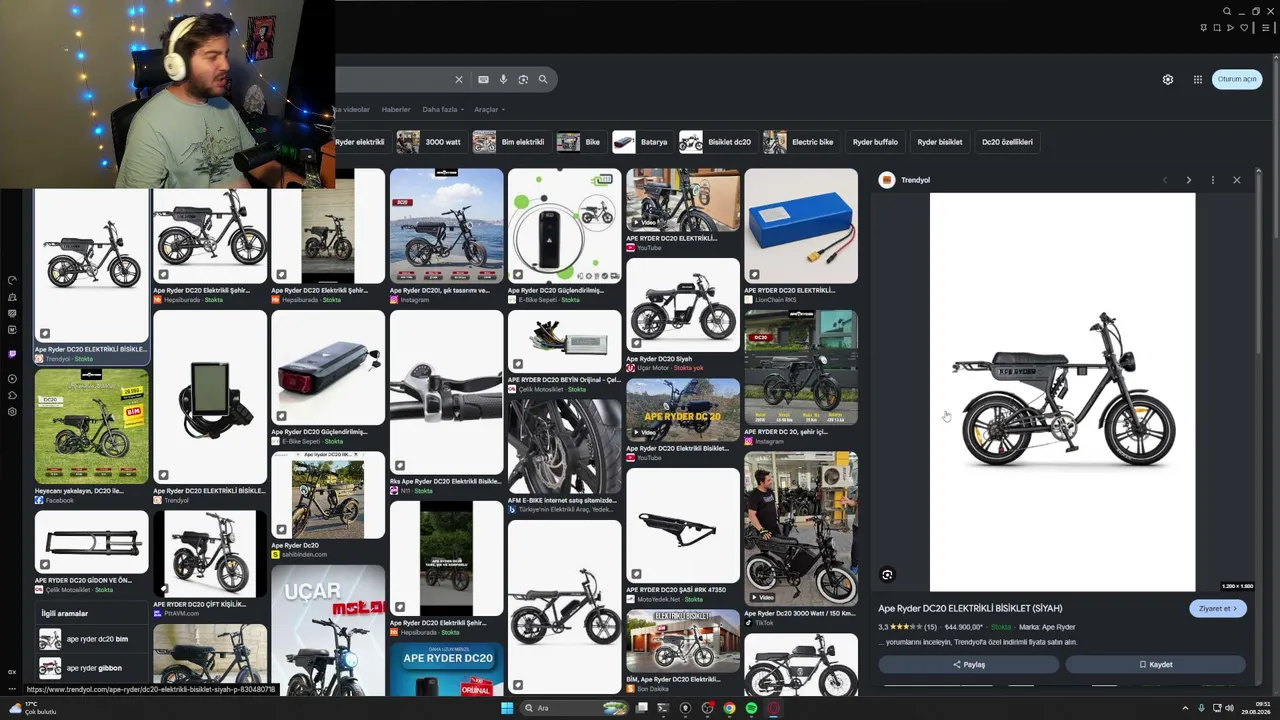
Task: Search inside image with the Lens icon
Action: pyautogui.click(x=887, y=574)
